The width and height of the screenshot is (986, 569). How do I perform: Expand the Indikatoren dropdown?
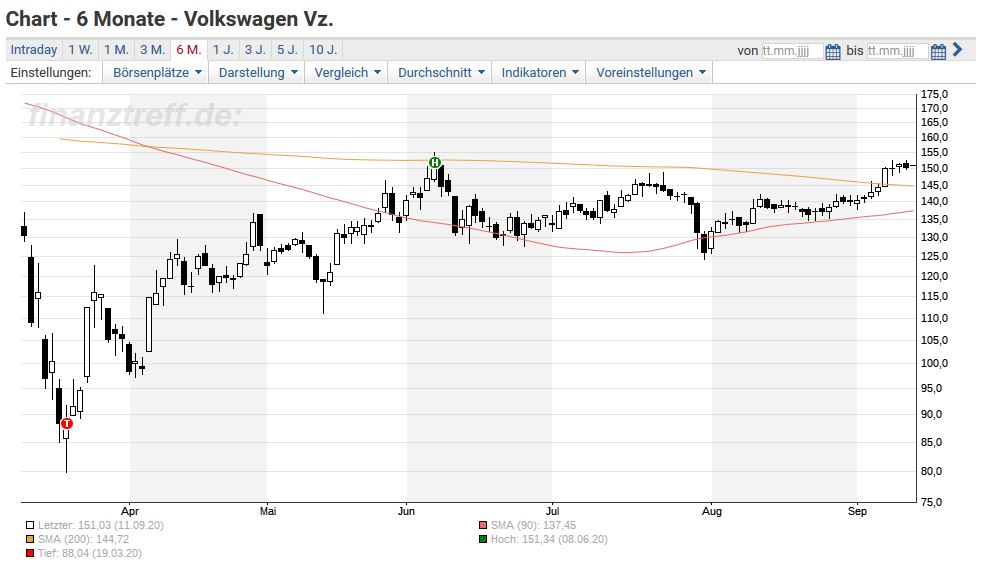click(539, 72)
